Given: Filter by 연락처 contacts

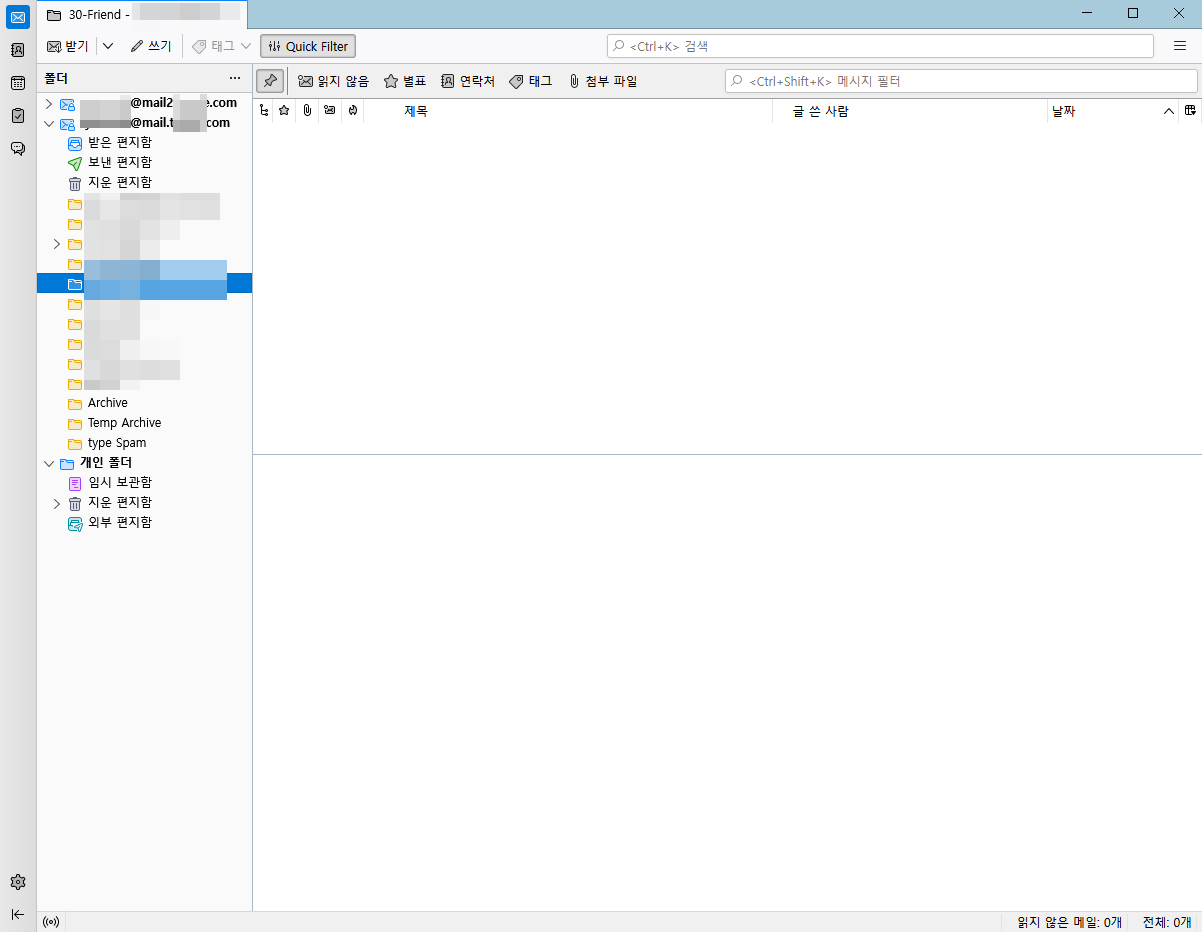Looking at the screenshot, I should coord(468,81).
